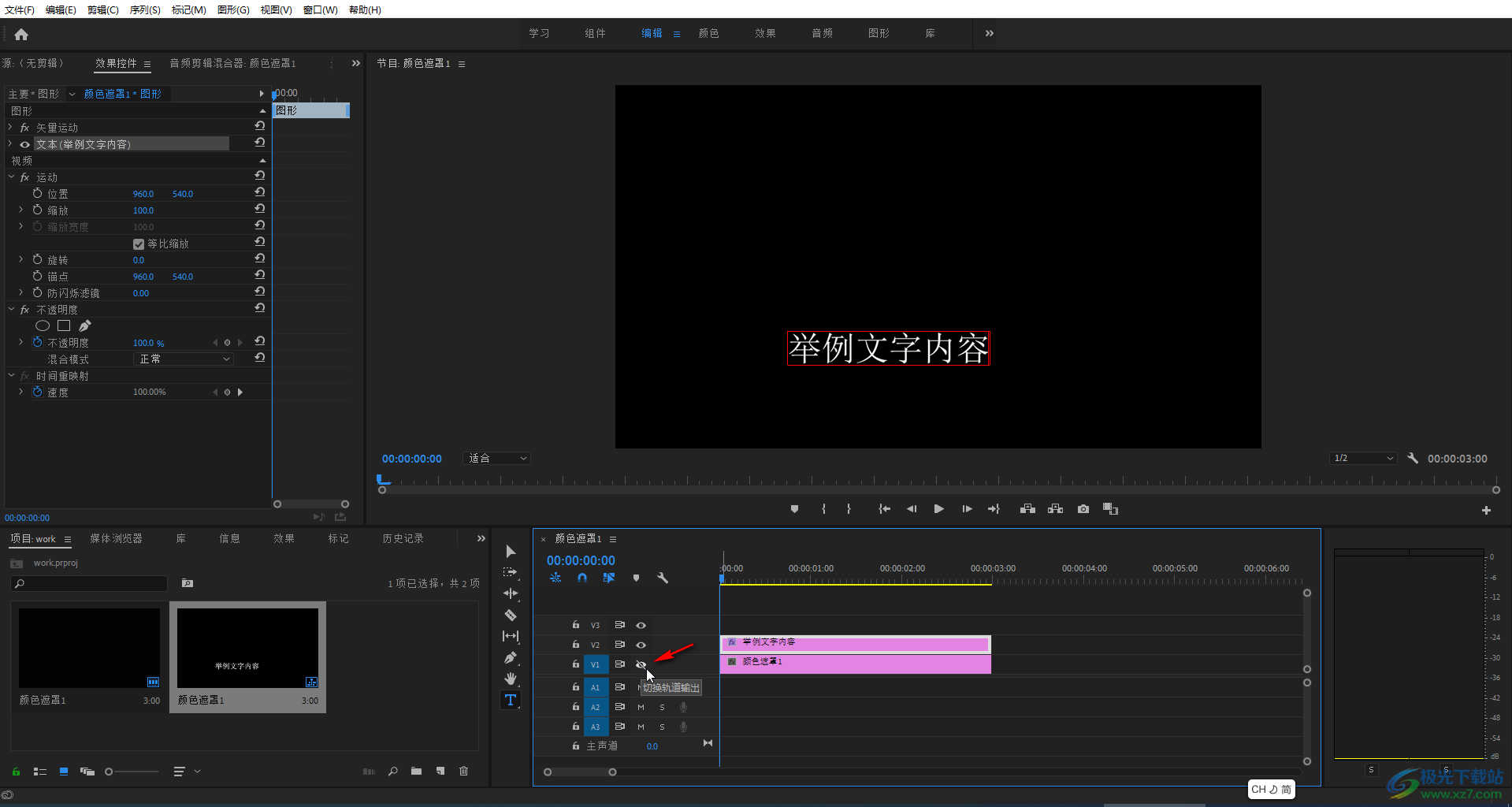Toggle V1 track output eye
The height and width of the screenshot is (807, 1512).
[641, 664]
